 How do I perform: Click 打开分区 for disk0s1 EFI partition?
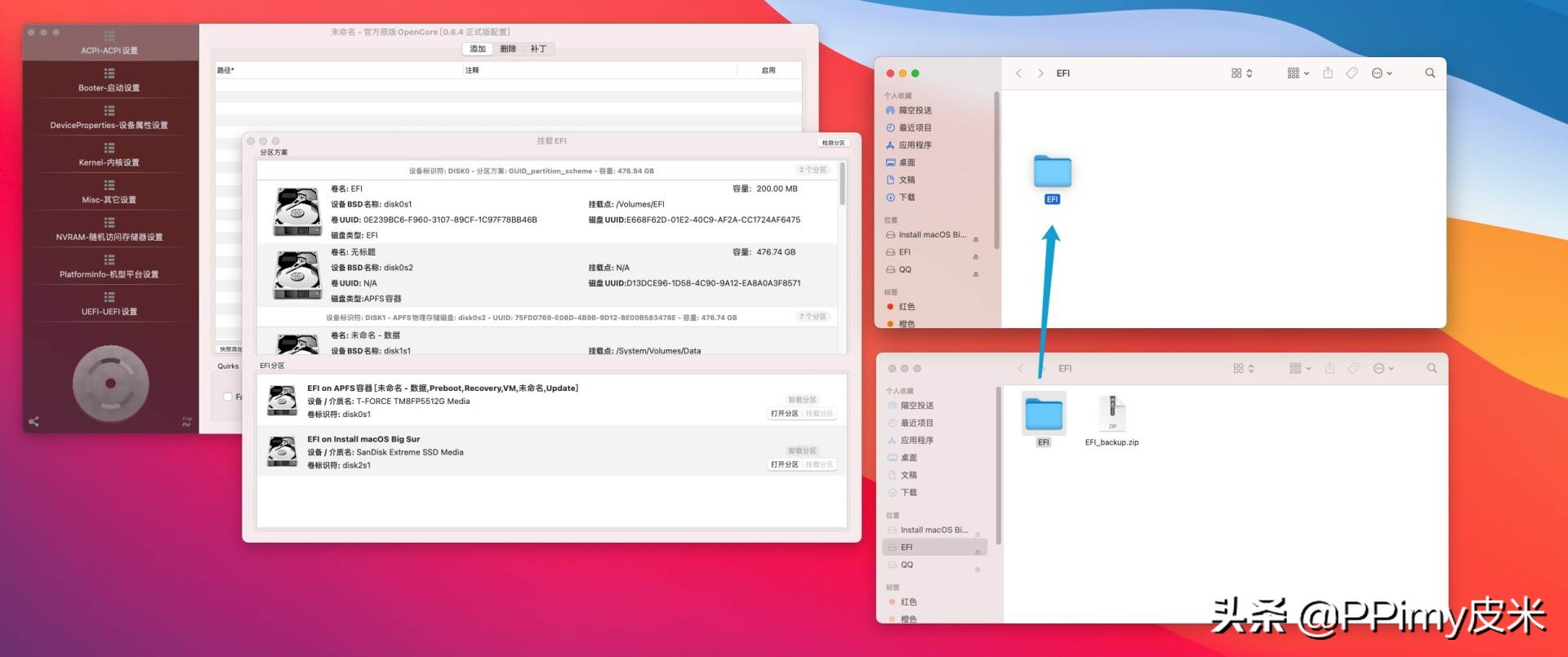[785, 414]
